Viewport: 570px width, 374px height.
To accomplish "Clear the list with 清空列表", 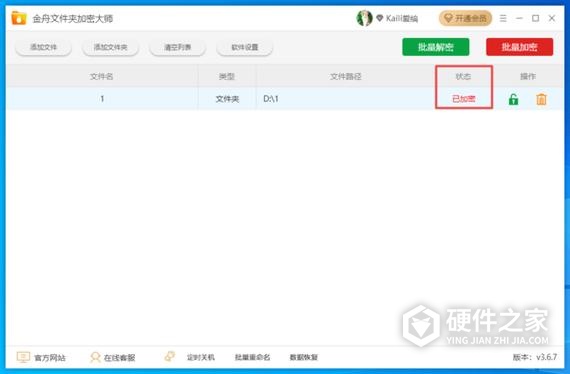I will [177, 47].
